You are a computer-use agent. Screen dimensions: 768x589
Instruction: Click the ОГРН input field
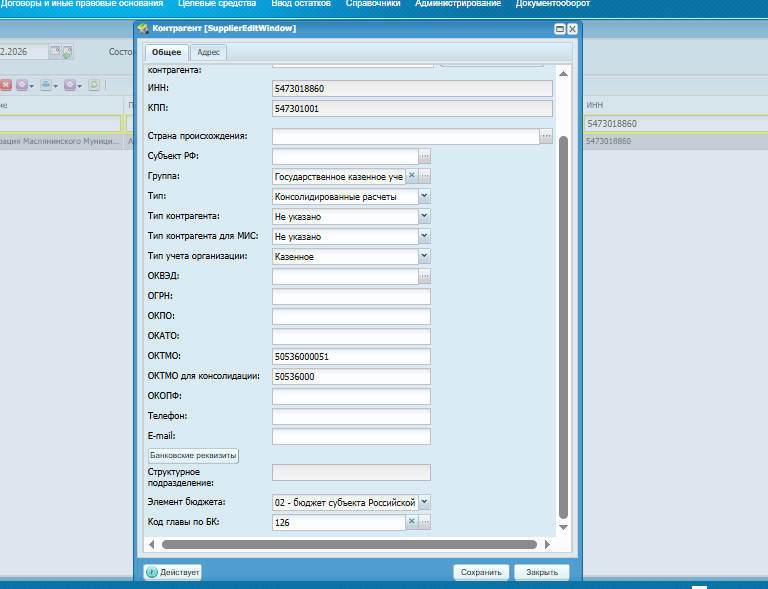pyautogui.click(x=351, y=296)
